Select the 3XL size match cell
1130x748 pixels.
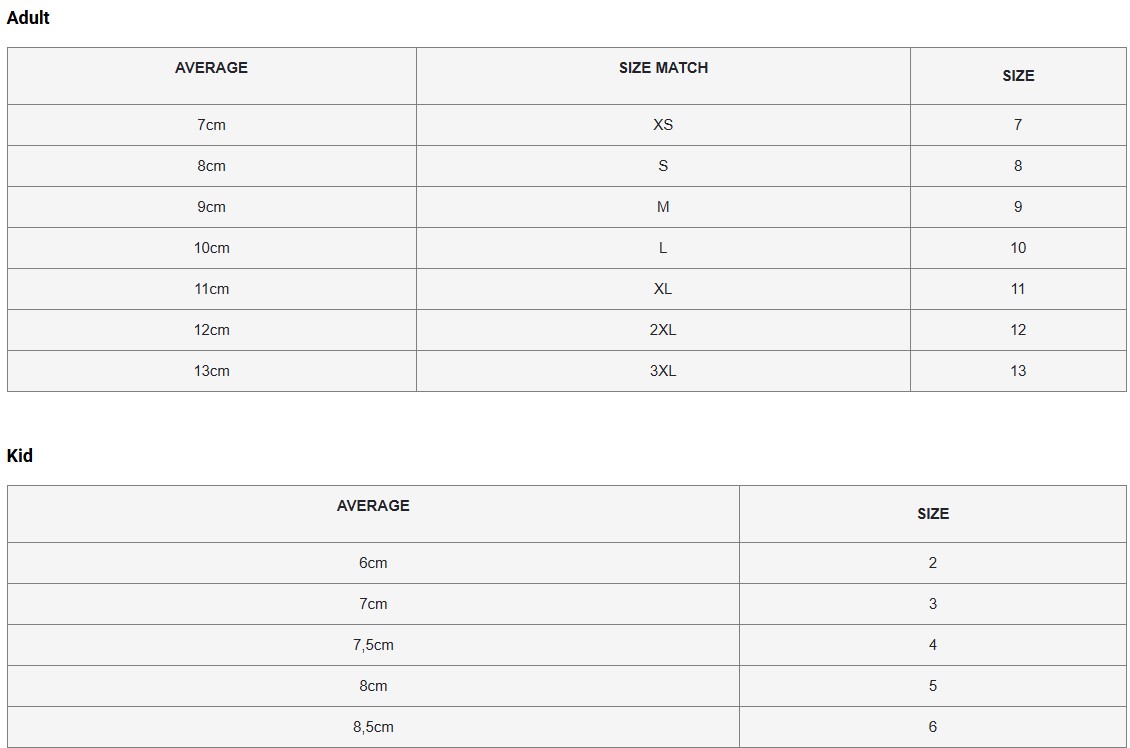click(663, 371)
